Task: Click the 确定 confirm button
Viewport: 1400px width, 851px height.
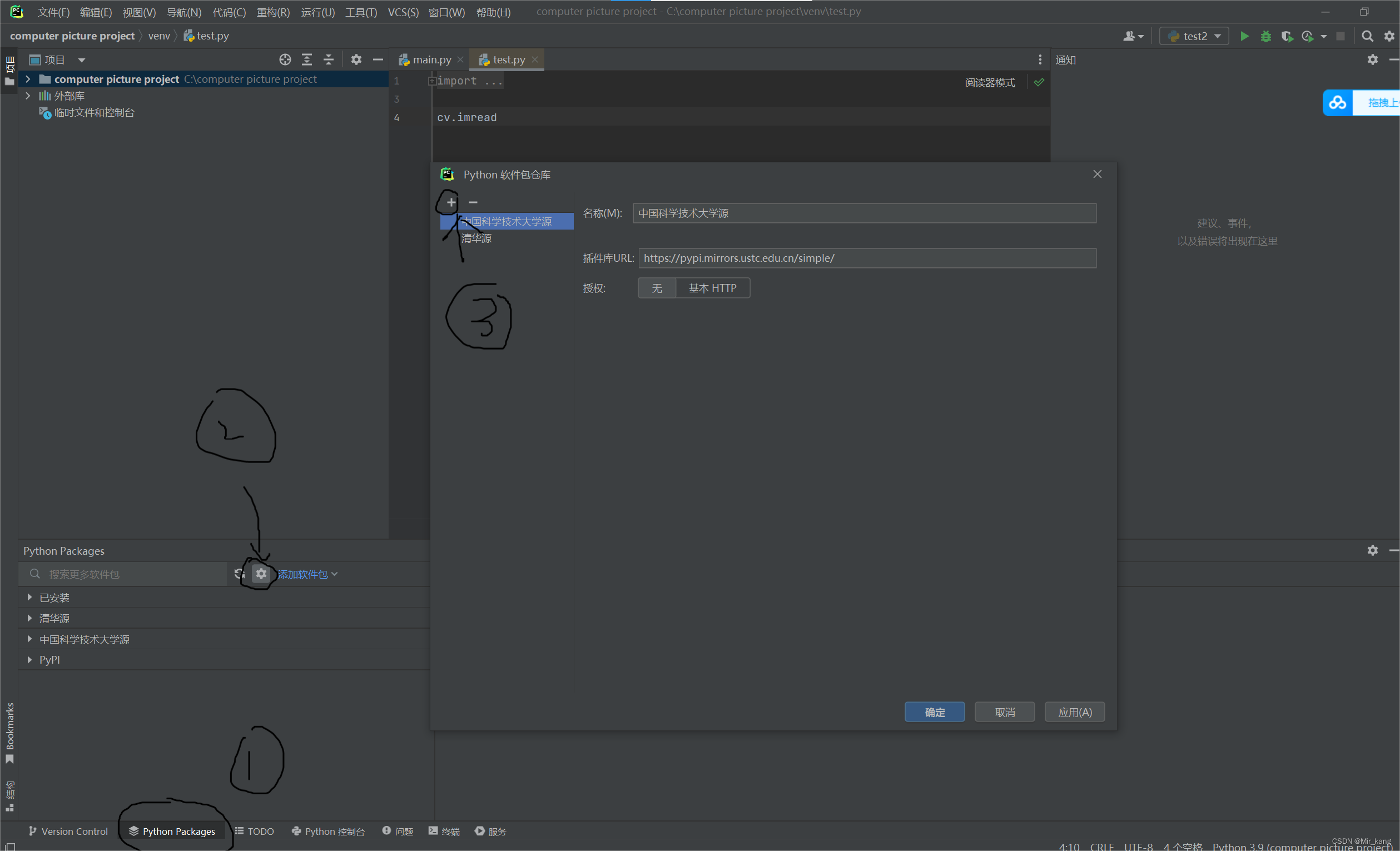Action: click(x=935, y=712)
